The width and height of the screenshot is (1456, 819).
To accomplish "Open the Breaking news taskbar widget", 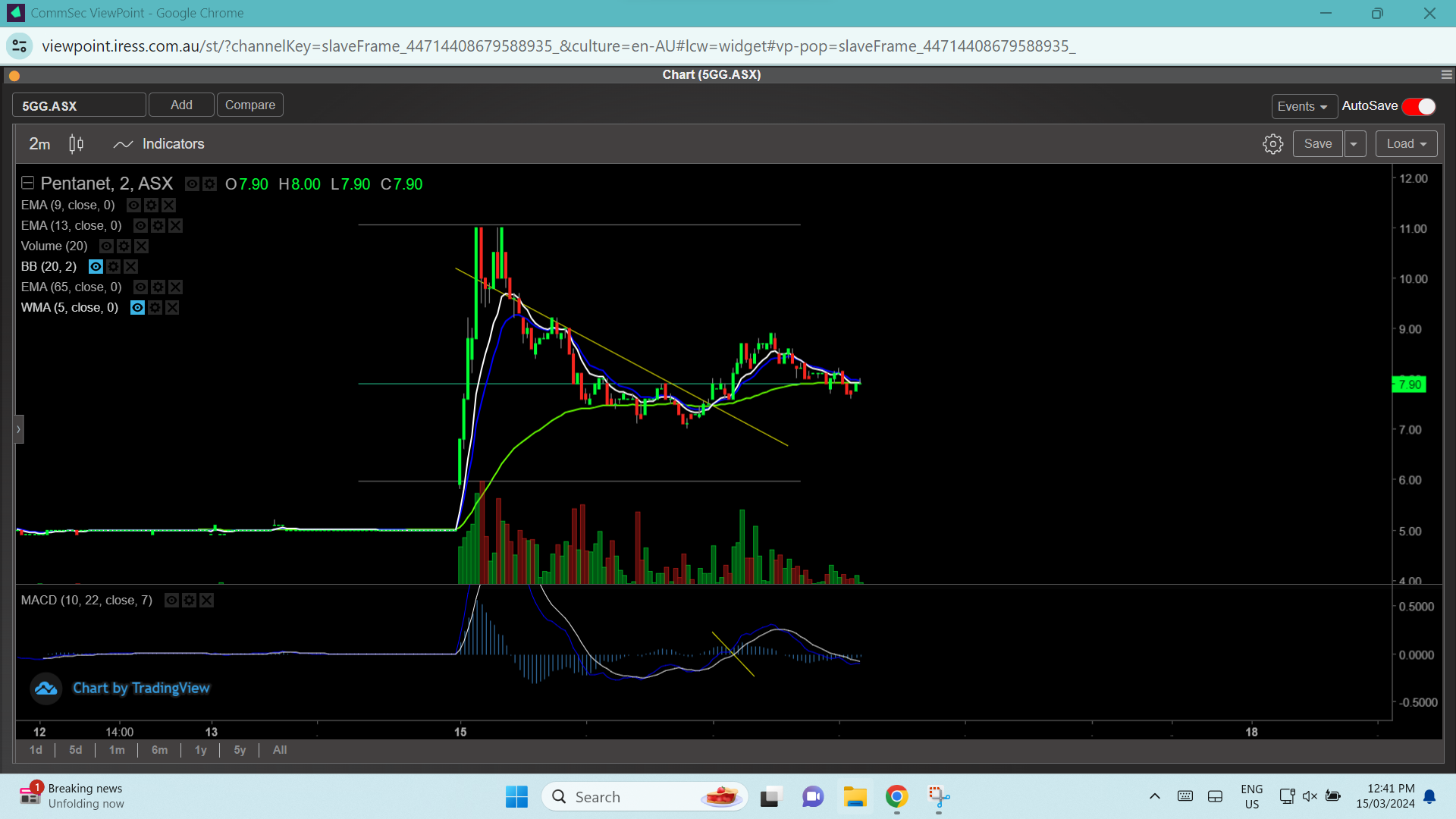I will [72, 796].
